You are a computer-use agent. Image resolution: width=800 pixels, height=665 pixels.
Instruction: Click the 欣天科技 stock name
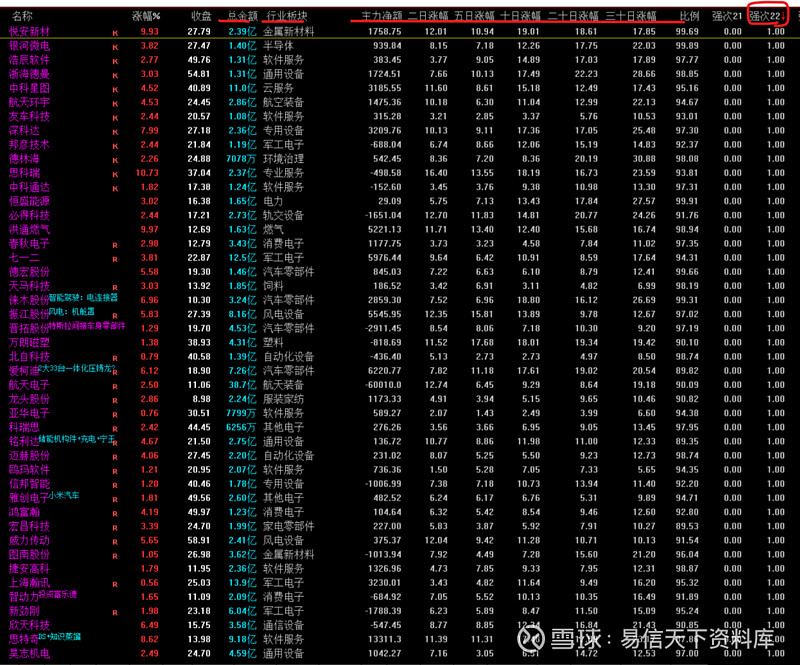pos(30,625)
